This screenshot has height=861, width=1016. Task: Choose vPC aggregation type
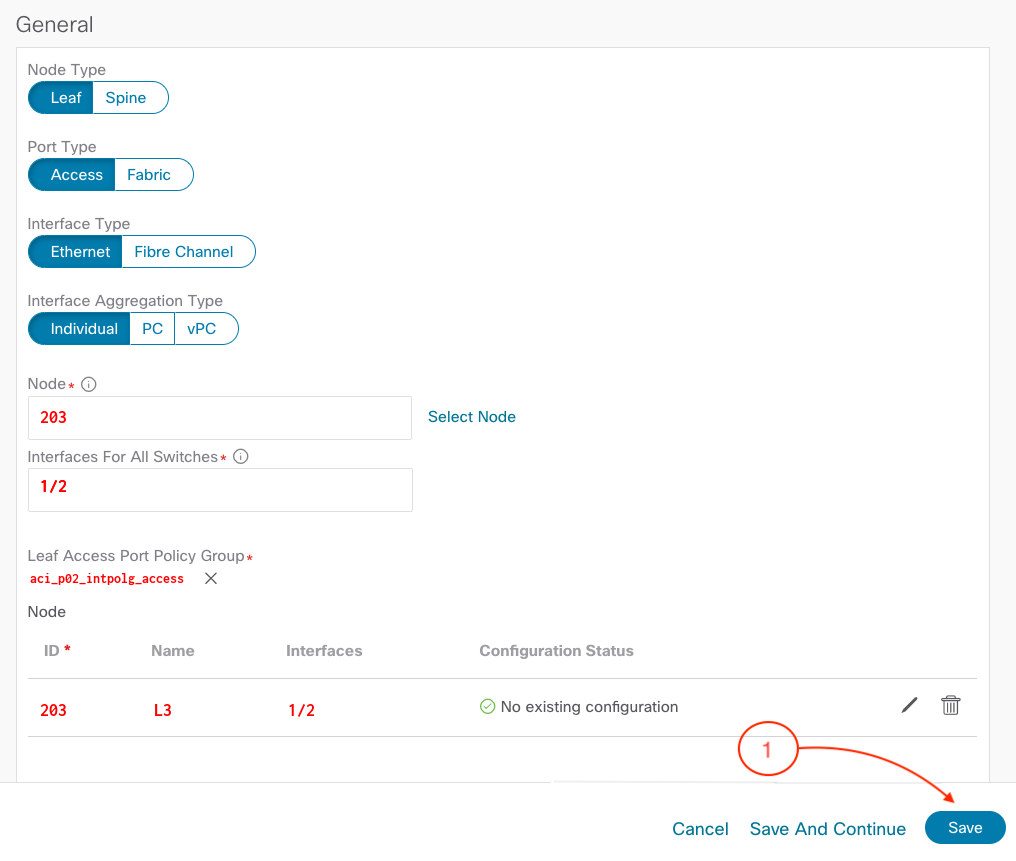pyautogui.click(x=205, y=329)
